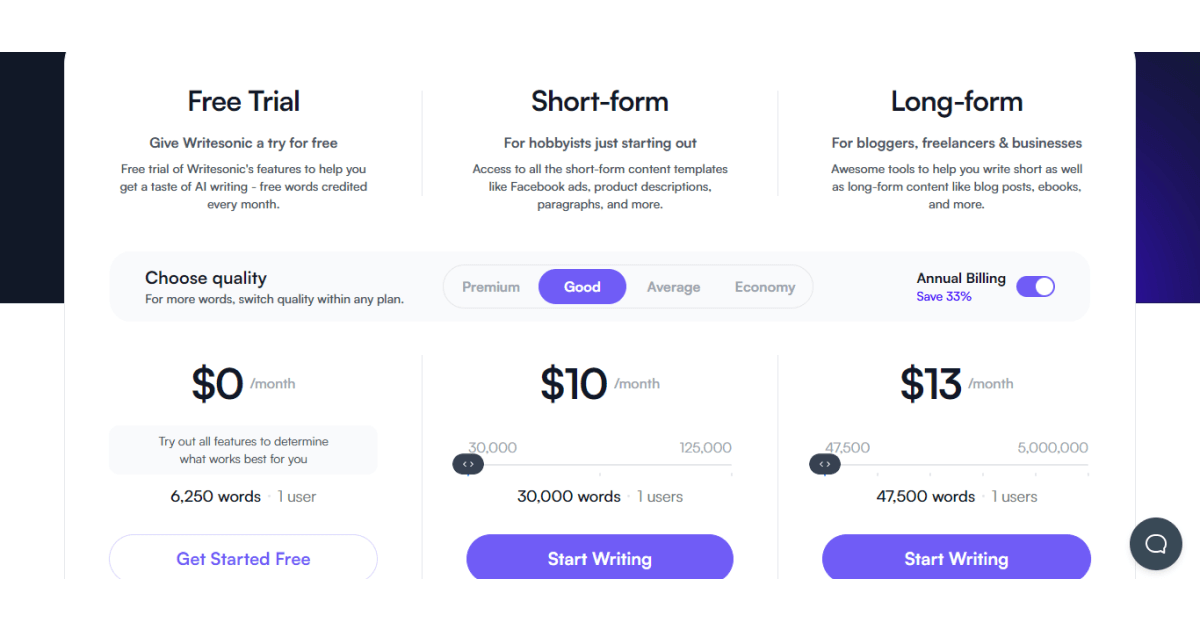Click the 125,000 maximum word label

click(x=704, y=447)
